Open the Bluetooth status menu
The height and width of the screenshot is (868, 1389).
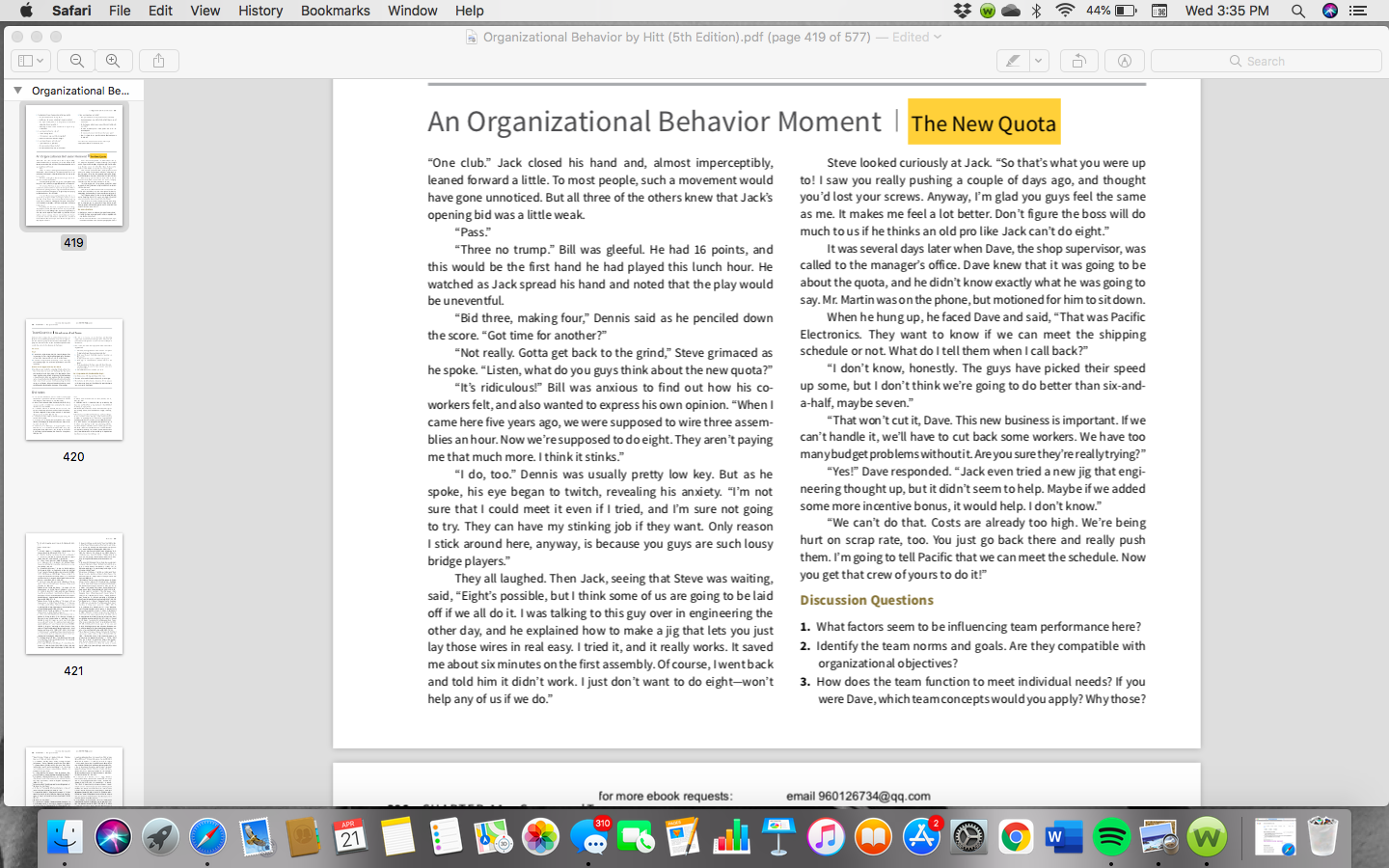click(1037, 11)
